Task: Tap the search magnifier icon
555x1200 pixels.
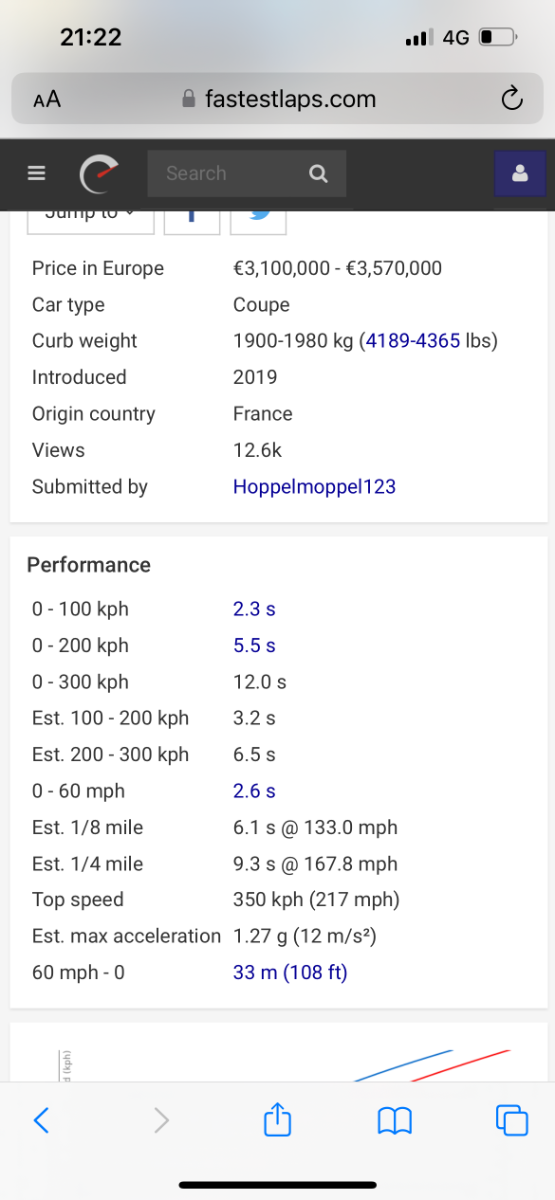Action: [318, 174]
